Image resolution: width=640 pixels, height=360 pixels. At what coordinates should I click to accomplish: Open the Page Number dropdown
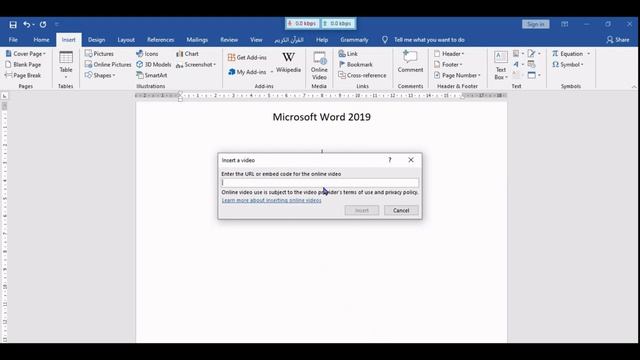[x=457, y=76]
